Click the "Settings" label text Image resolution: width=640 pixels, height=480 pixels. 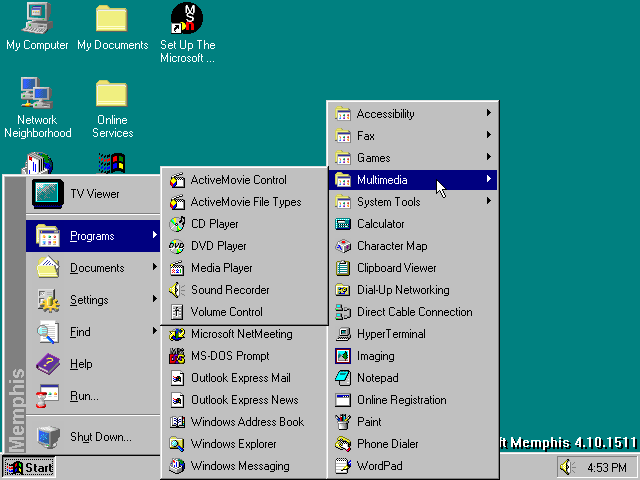pyautogui.click(x=89, y=300)
